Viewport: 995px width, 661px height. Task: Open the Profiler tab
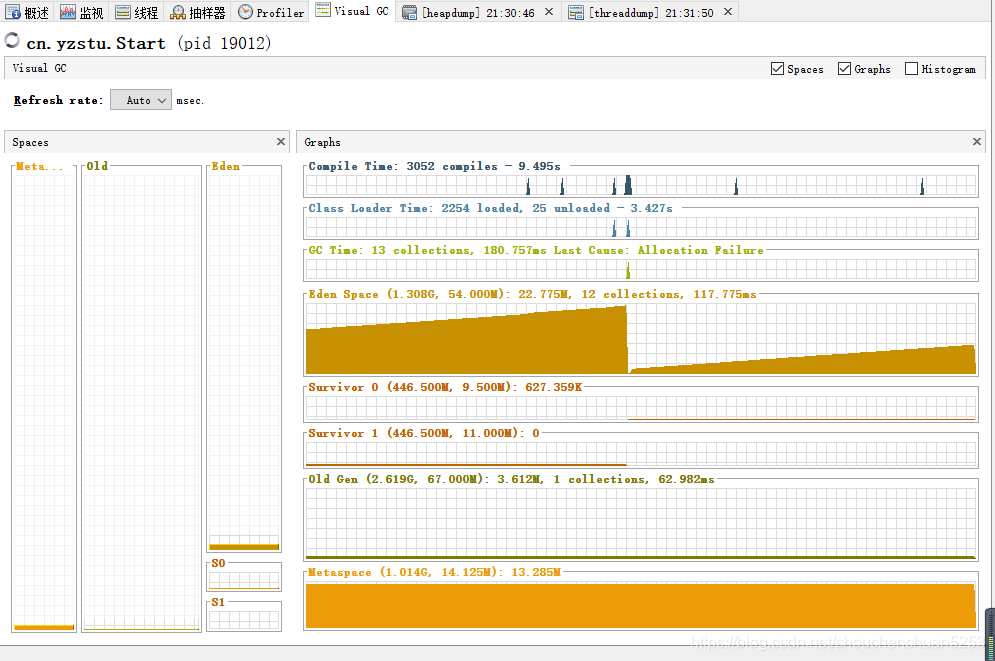click(270, 12)
